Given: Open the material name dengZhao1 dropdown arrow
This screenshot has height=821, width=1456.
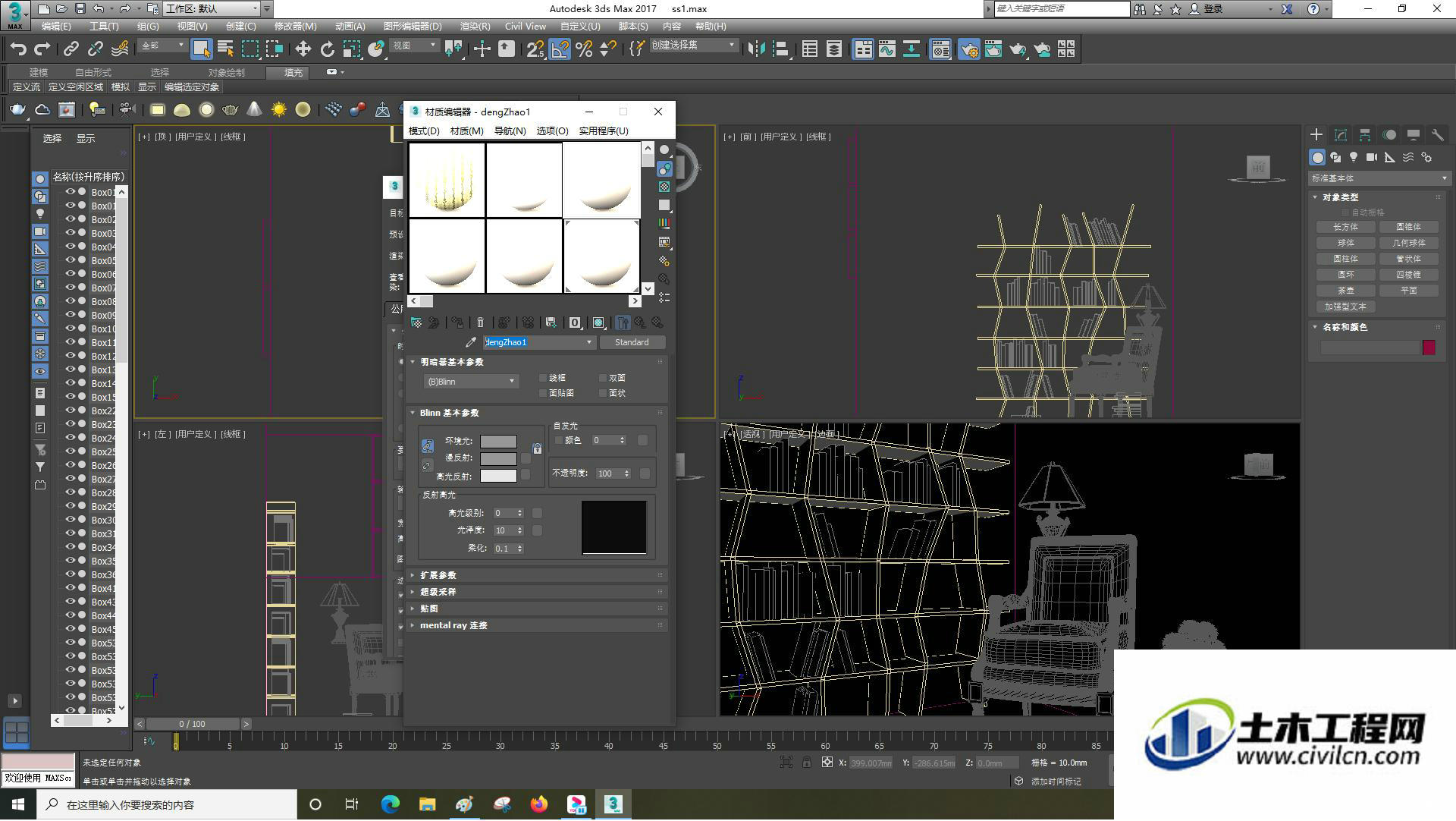Looking at the screenshot, I should coord(589,342).
